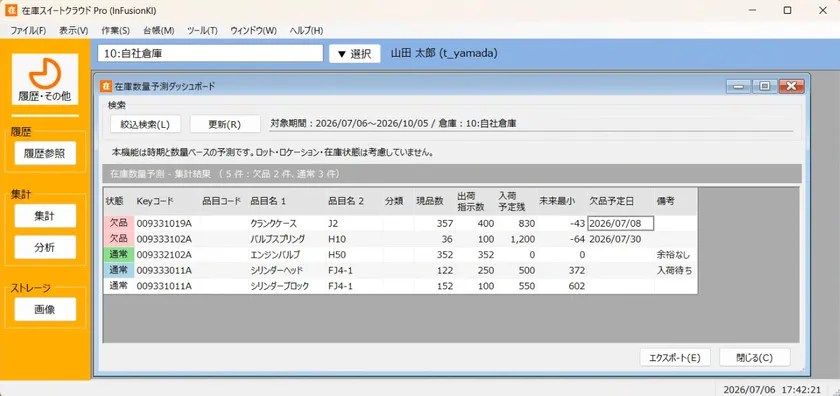Click the green 通常 status of エンジンバルブ row
The image size is (840, 396).
[118, 255]
